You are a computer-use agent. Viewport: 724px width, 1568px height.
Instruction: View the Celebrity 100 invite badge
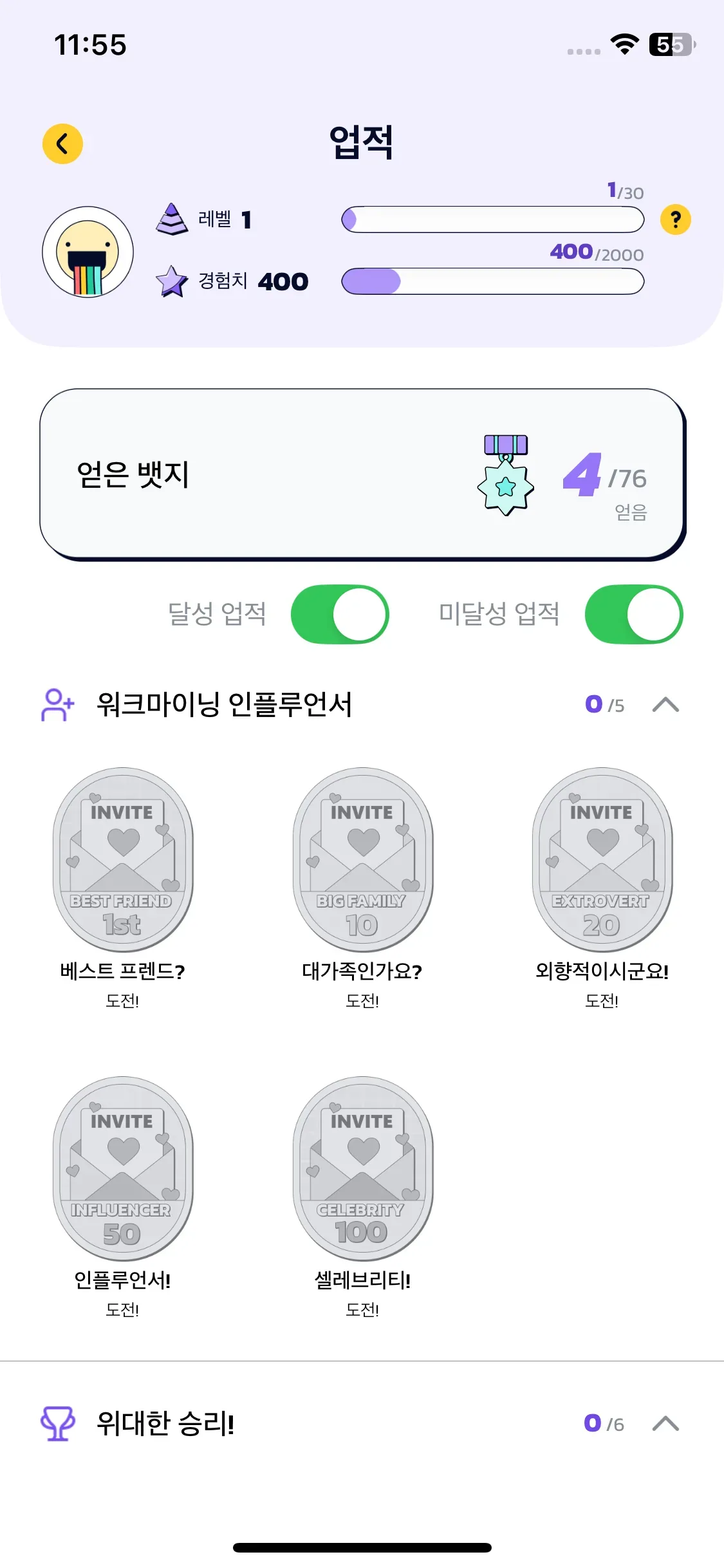pos(362,1168)
